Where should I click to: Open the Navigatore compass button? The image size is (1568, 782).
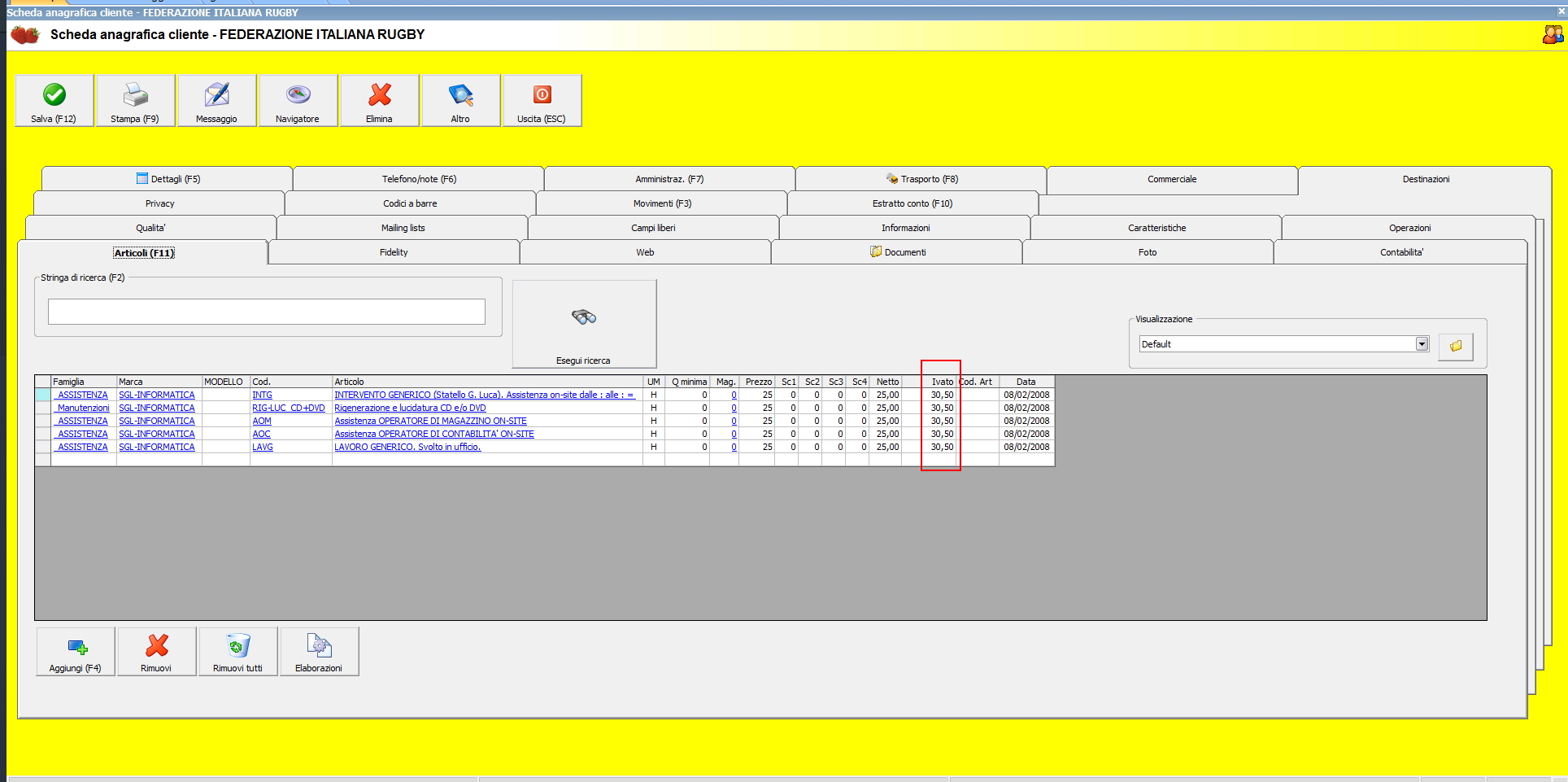[x=298, y=101]
